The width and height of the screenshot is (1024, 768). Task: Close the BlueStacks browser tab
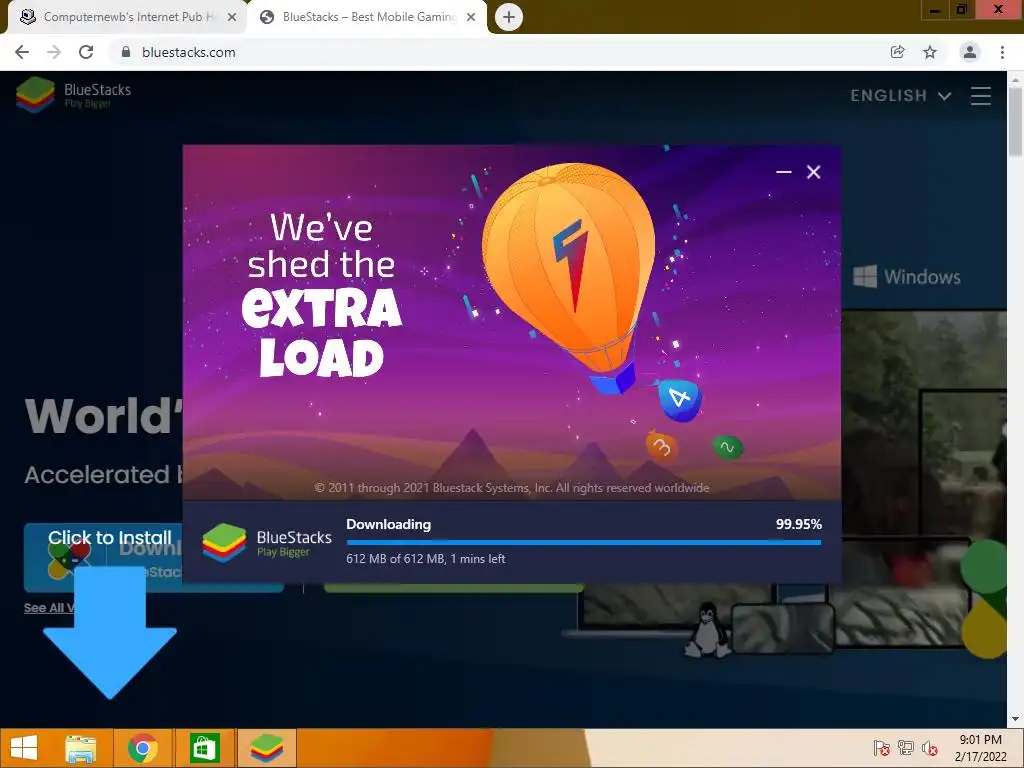pos(471,18)
